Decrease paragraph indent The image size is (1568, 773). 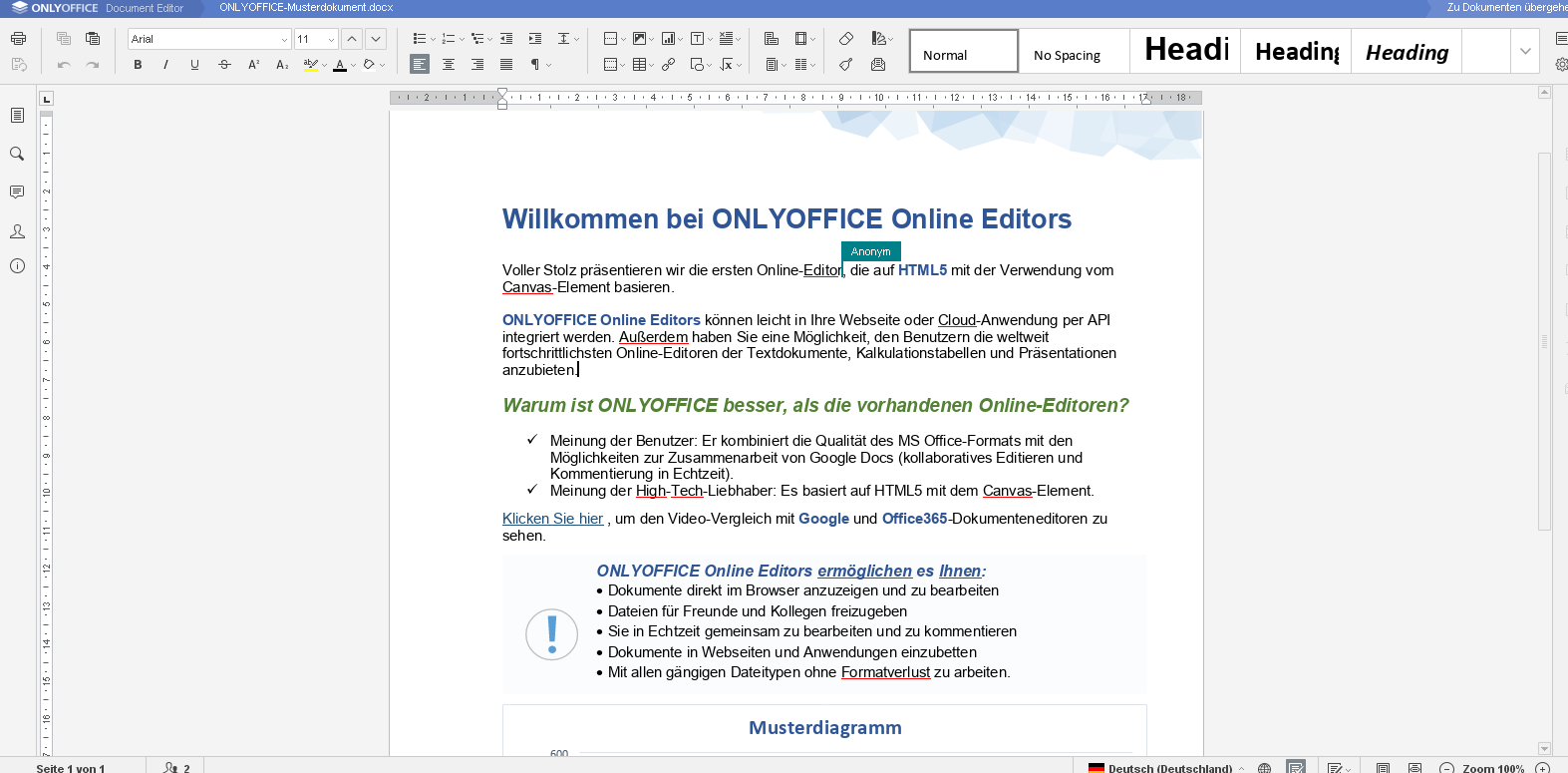(506, 39)
